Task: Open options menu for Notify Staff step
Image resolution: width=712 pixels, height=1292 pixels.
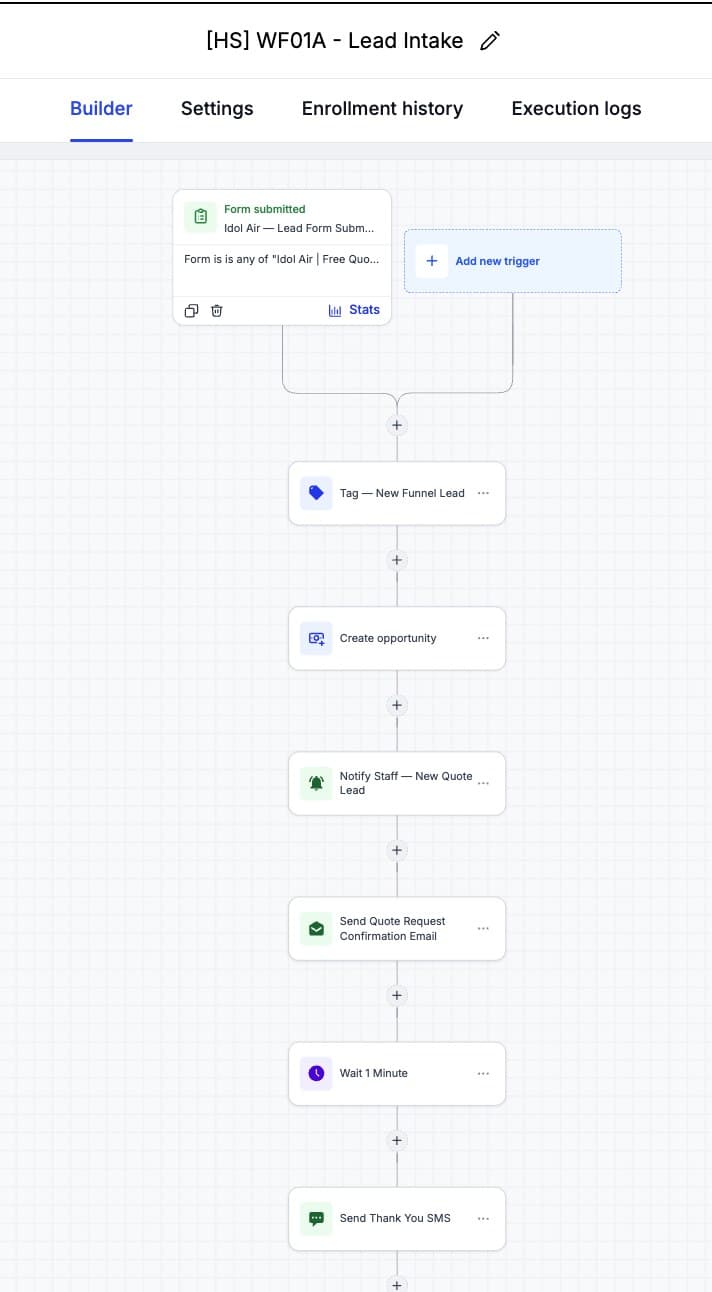Action: tap(484, 783)
